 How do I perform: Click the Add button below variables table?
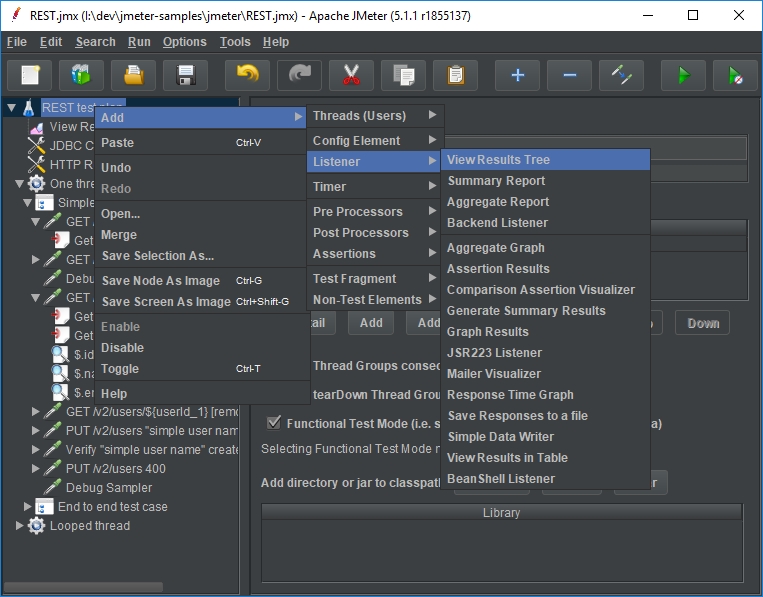(371, 323)
